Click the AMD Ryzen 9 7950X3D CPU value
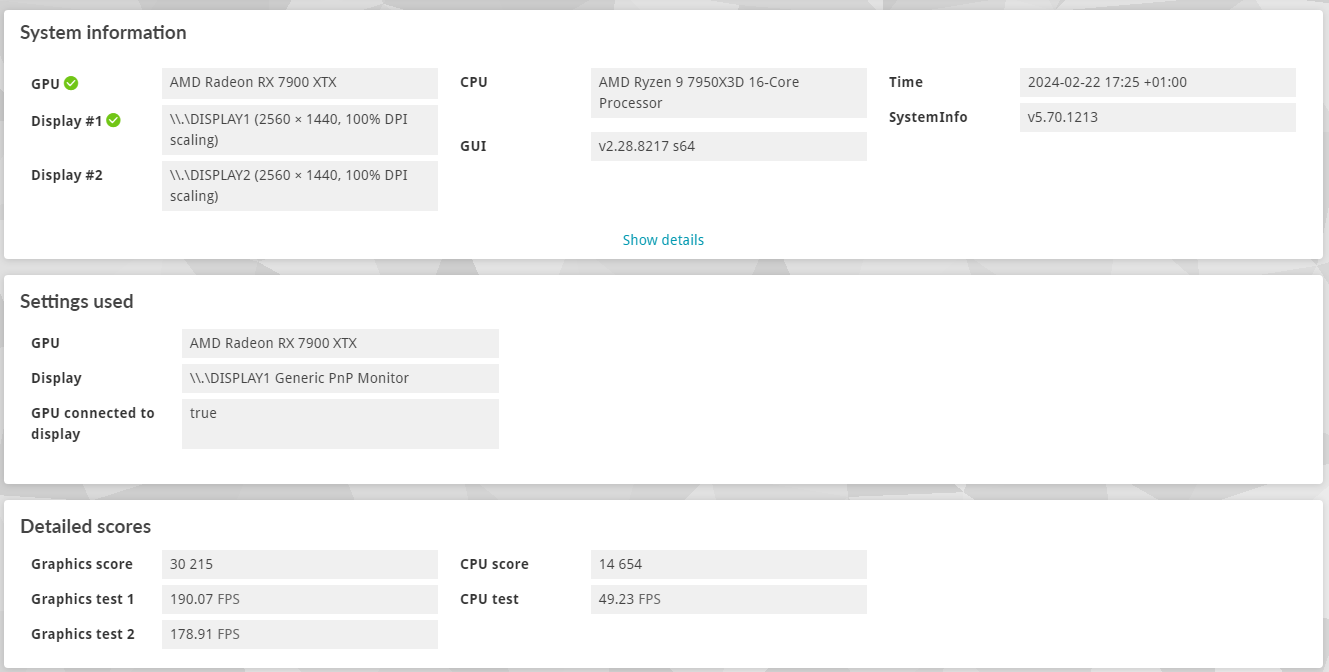This screenshot has width=1329, height=672. coord(729,93)
